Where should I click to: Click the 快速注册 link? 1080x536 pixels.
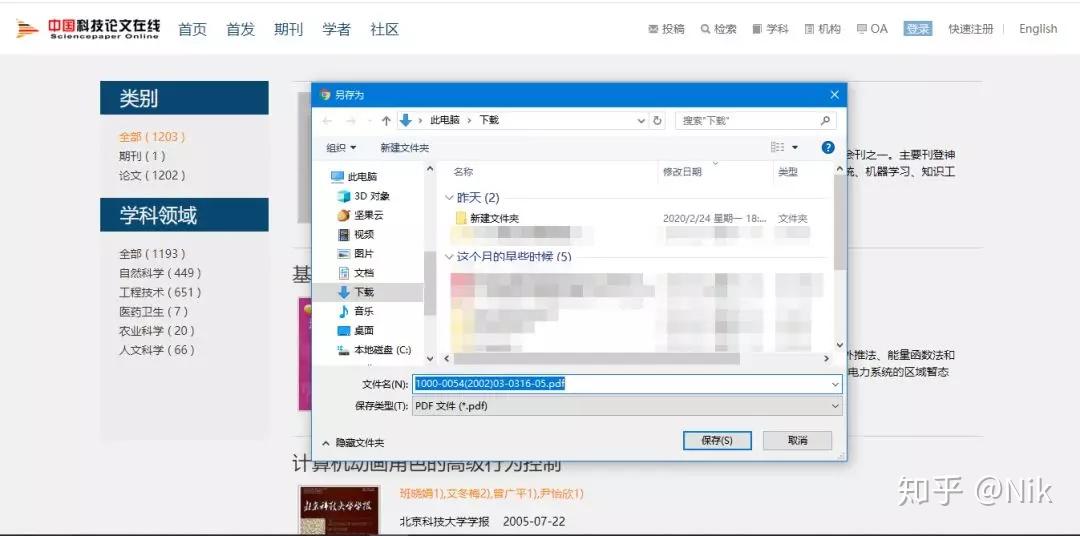970,29
